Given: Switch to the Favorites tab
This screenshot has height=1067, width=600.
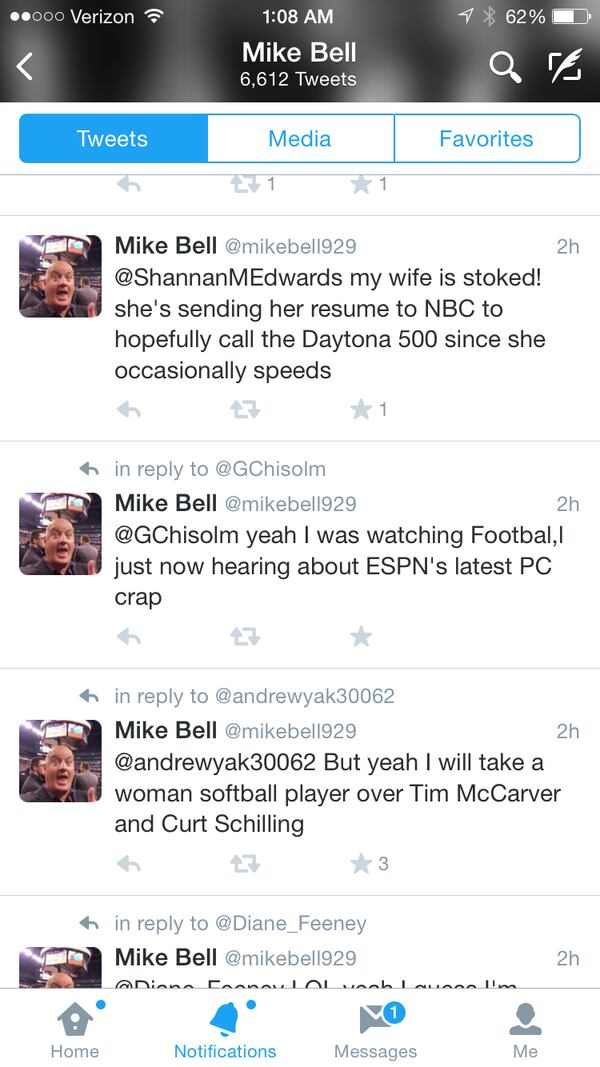Looking at the screenshot, I should [x=486, y=139].
